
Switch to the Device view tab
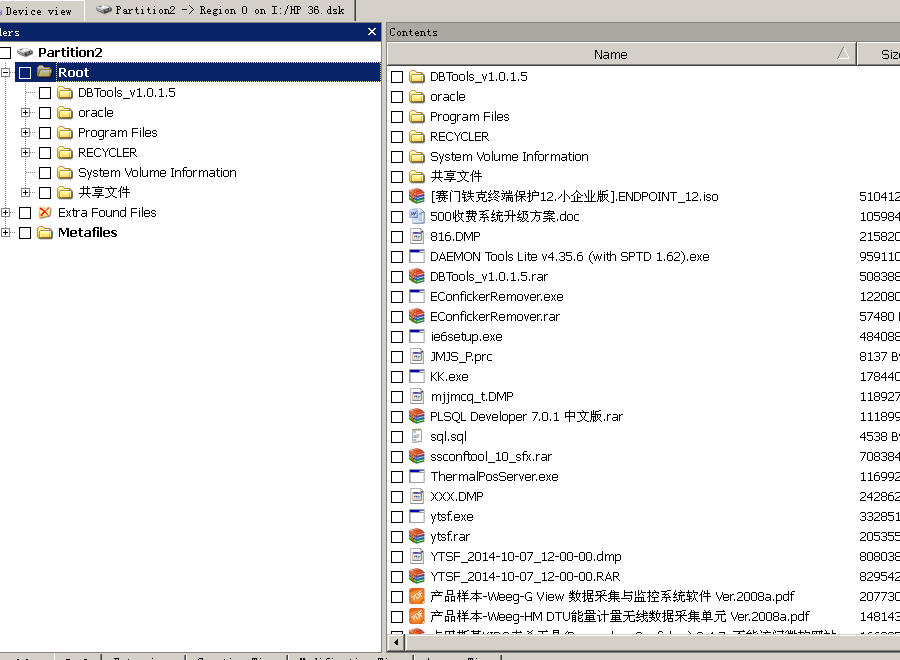click(40, 11)
